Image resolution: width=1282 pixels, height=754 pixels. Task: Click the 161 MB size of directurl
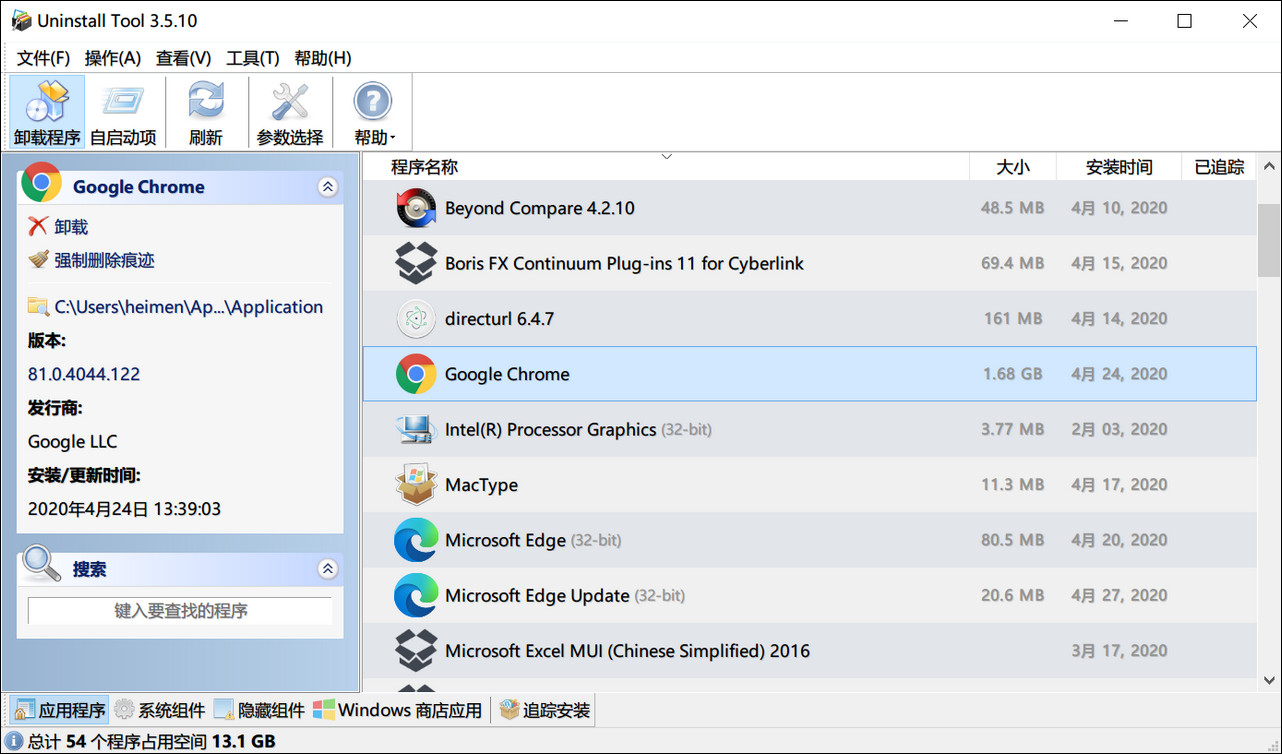1012,319
